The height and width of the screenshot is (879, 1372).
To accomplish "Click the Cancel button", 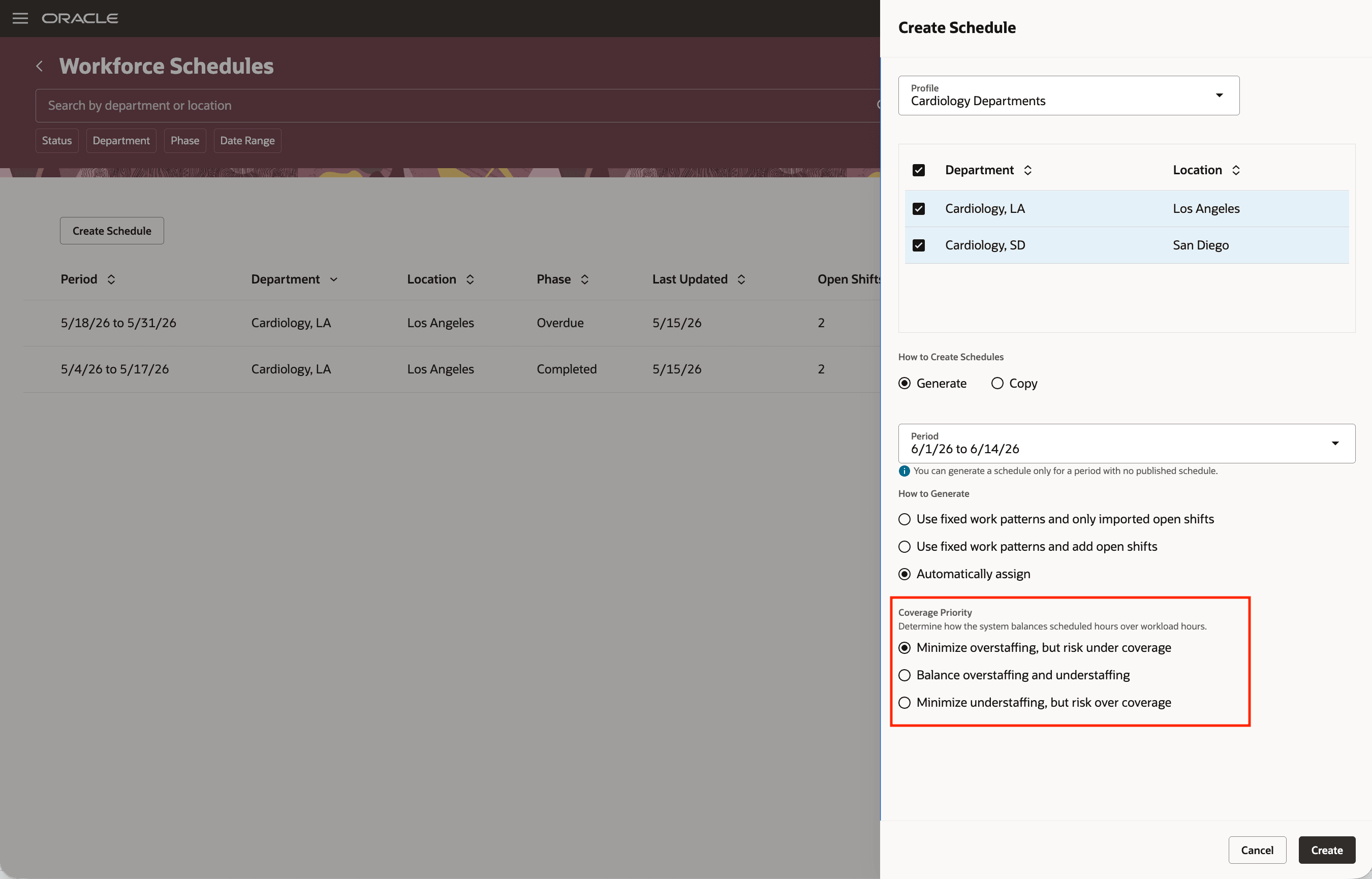I will click(1257, 850).
